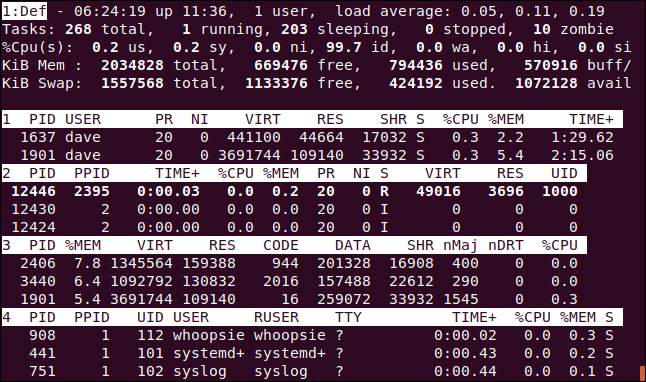The width and height of the screenshot is (646, 382).
Task: Click the 424192 used swap value
Action: pos(416,83)
